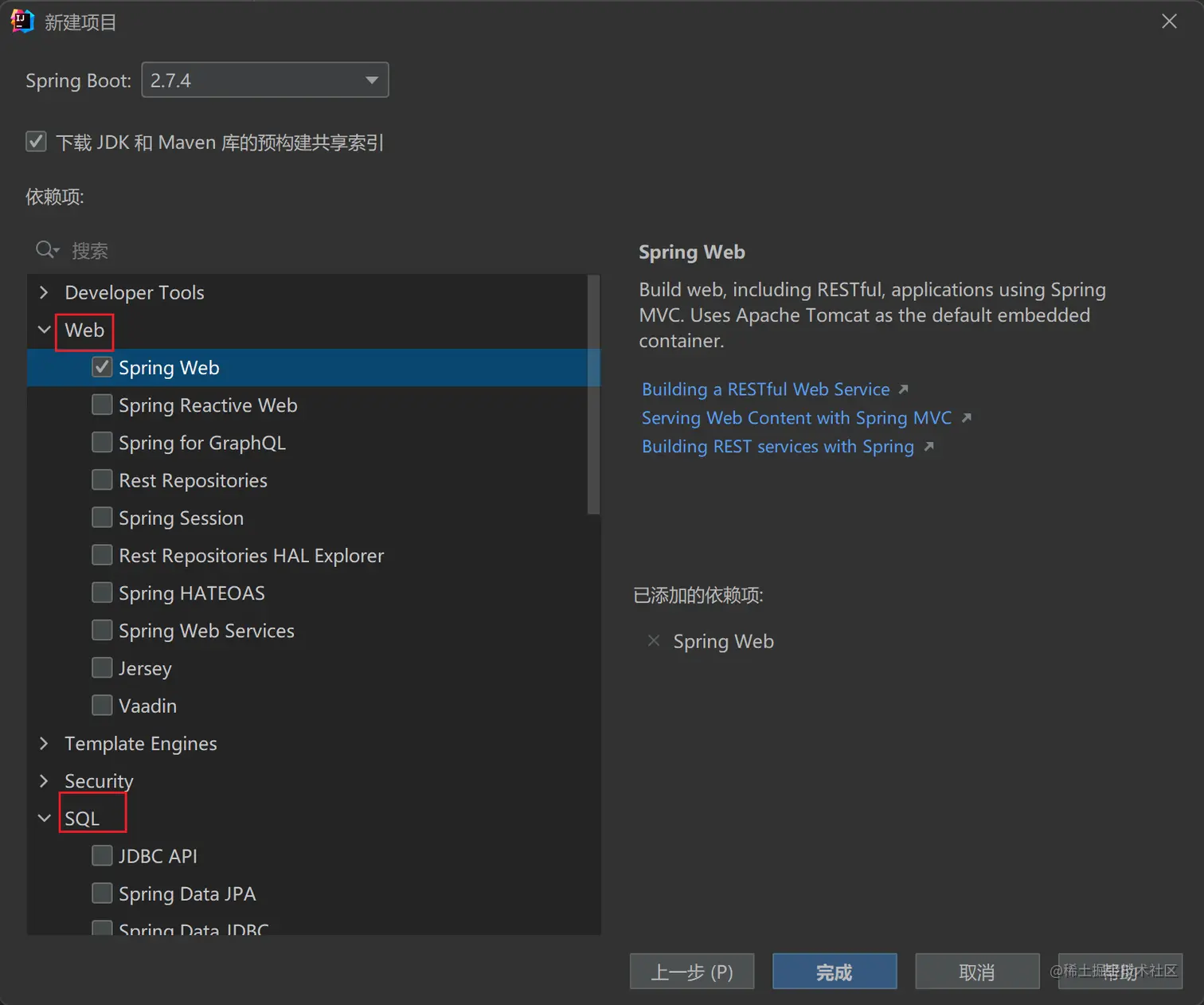1204x1005 pixels.
Task: Toggle the download shared indexes checkbox
Action: click(36, 142)
